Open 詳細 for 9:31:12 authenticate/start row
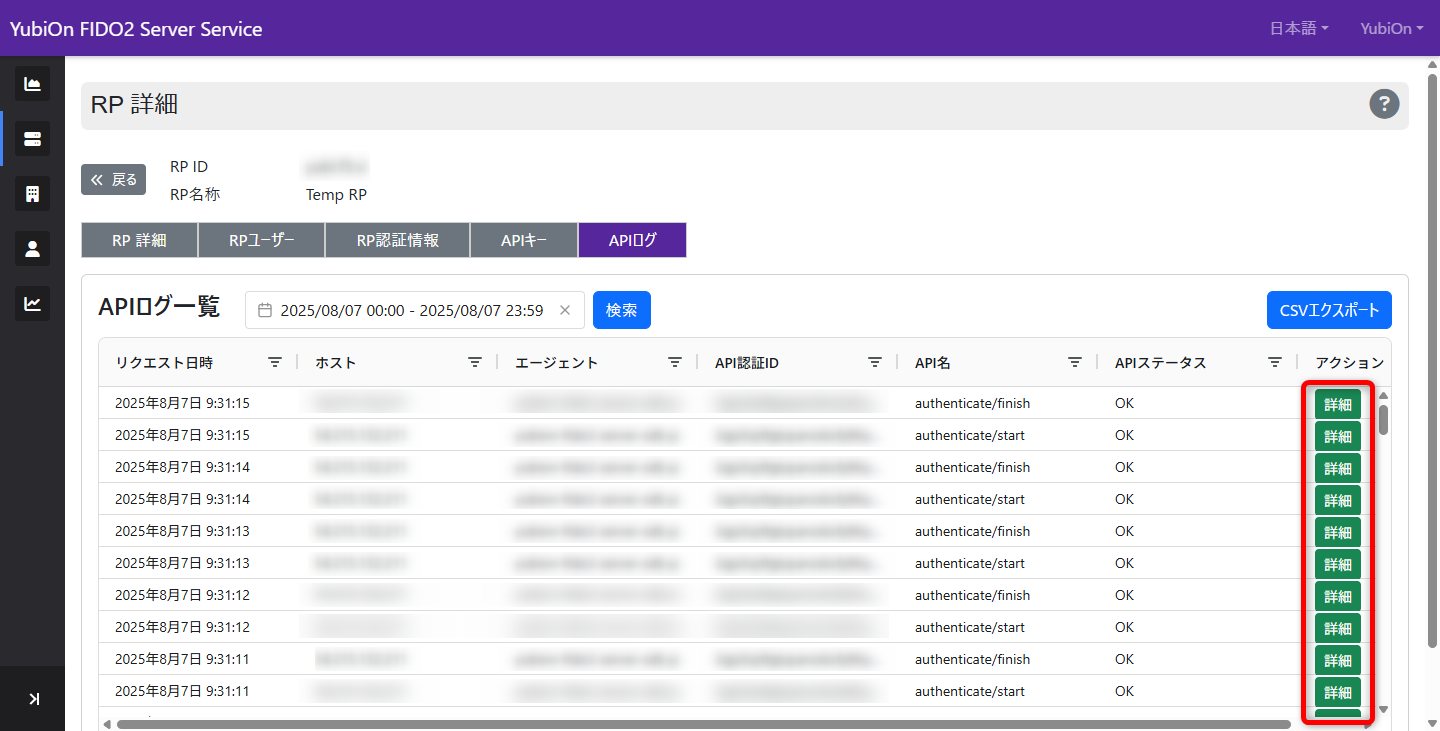 (x=1338, y=628)
